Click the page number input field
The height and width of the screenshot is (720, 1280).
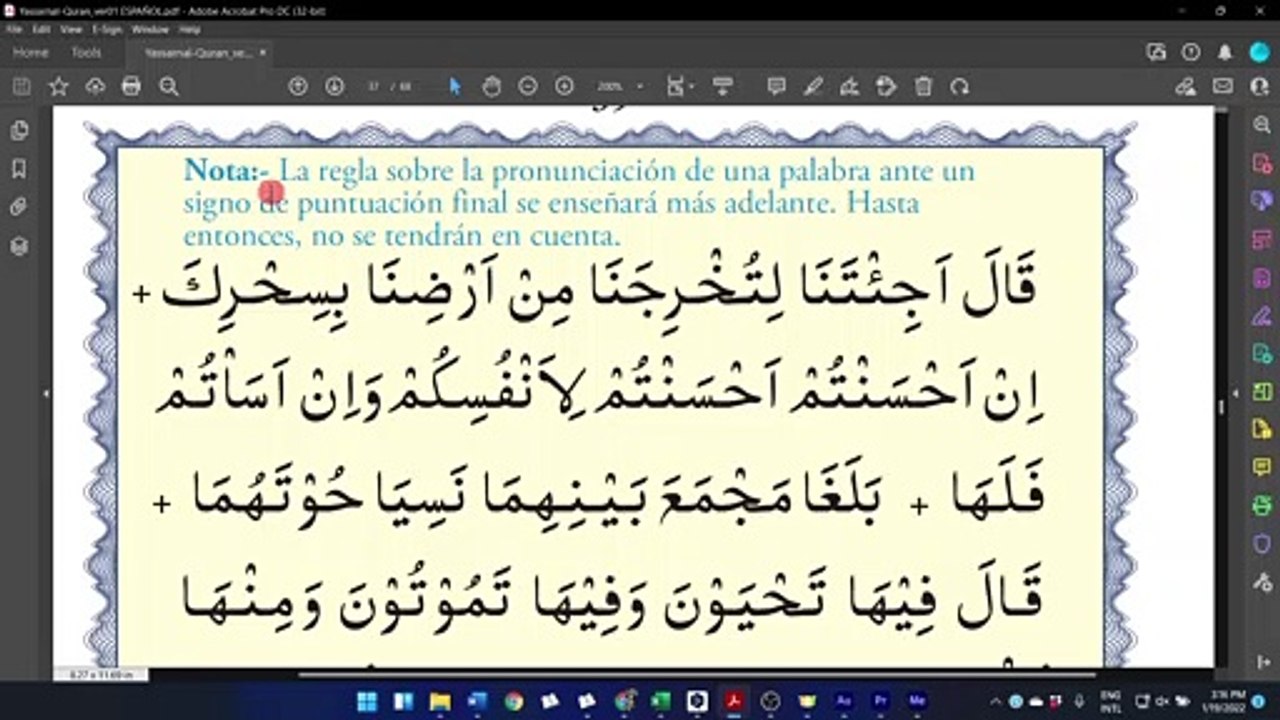pyautogui.click(x=374, y=87)
